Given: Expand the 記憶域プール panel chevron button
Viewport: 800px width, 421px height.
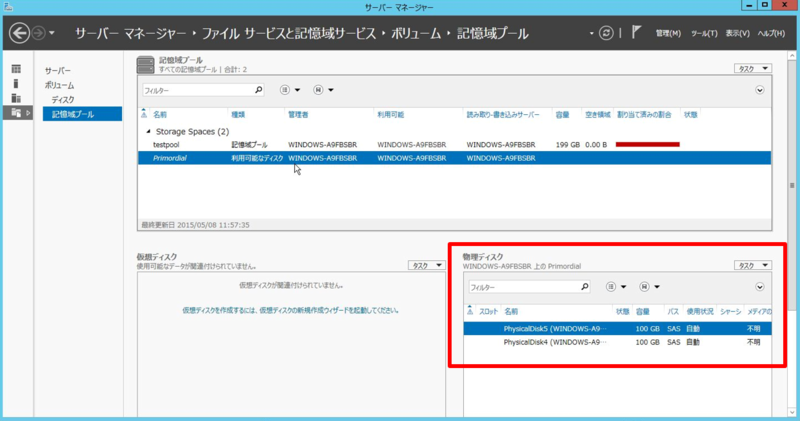Looking at the screenshot, I should (760, 90).
